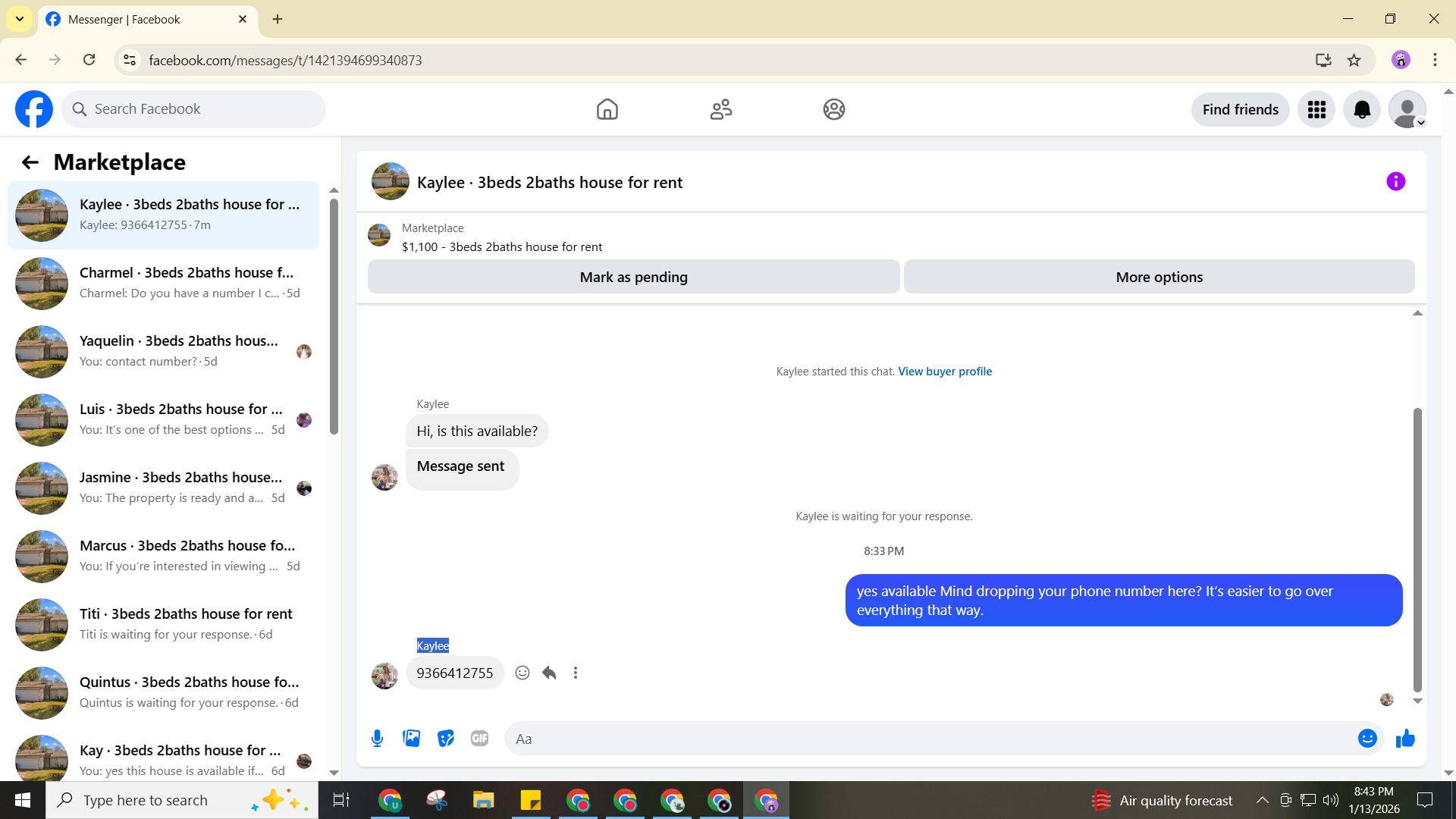Image resolution: width=1456 pixels, height=819 pixels.
Task: Reply to Kaylee's phone number message
Action: [x=549, y=673]
